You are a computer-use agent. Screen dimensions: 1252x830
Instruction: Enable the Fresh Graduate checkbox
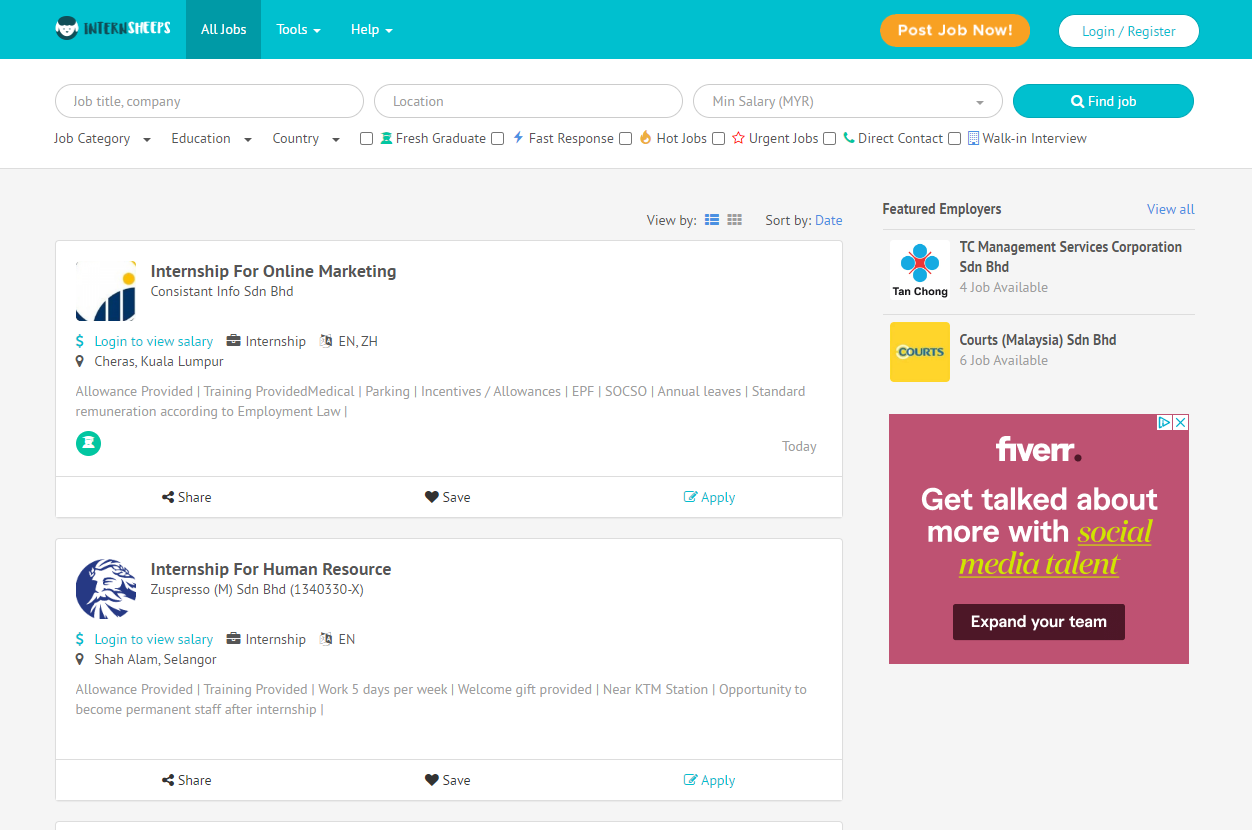pyautogui.click(x=367, y=139)
